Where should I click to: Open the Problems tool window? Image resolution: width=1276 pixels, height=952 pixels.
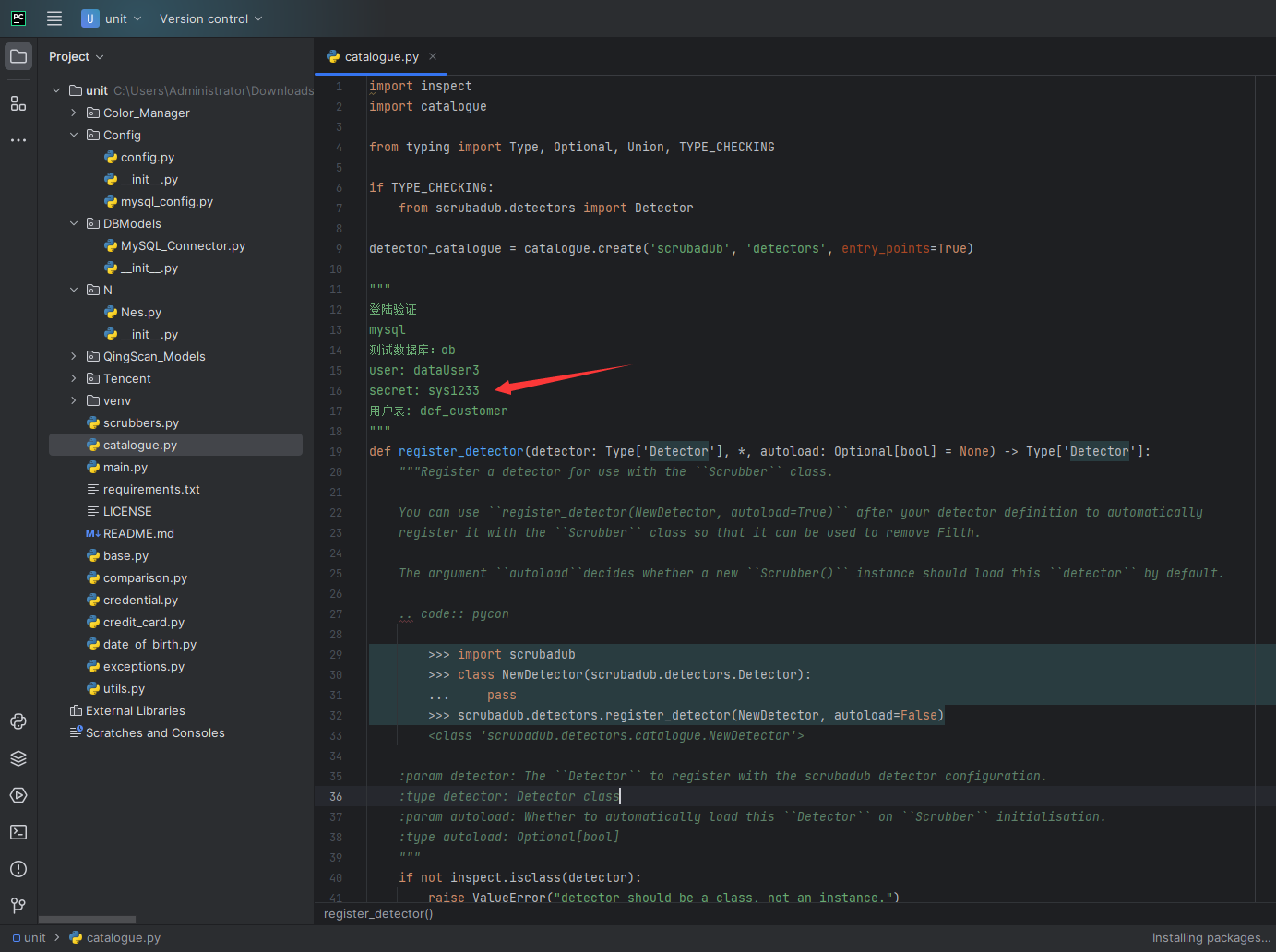pos(18,869)
